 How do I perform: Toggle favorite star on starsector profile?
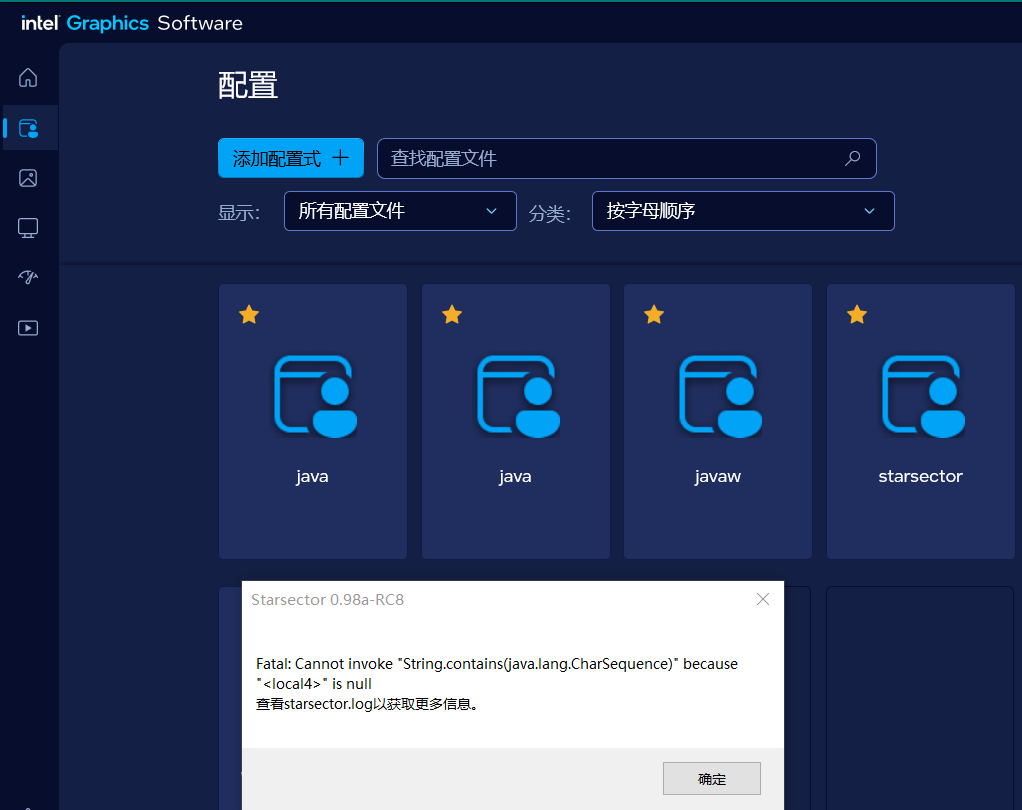[x=856, y=315]
